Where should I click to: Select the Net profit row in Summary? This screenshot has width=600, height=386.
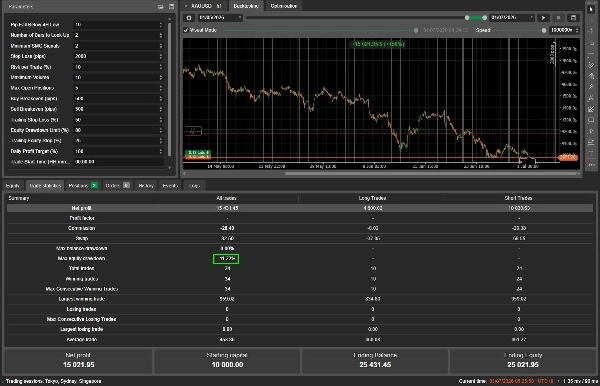click(x=300, y=208)
